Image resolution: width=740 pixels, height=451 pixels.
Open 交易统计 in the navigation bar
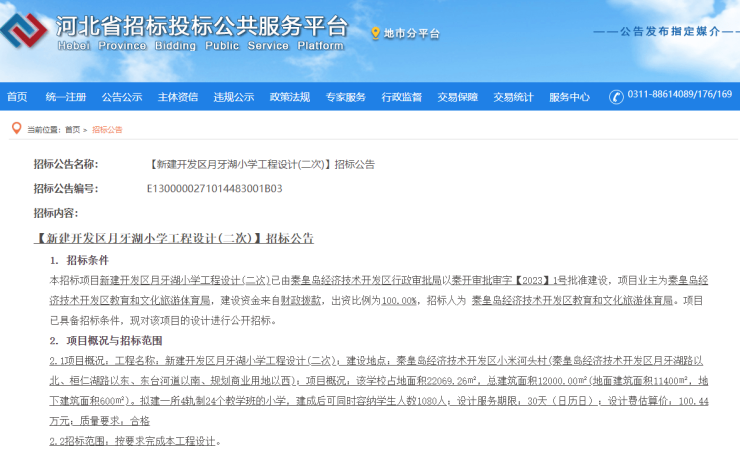click(x=513, y=97)
